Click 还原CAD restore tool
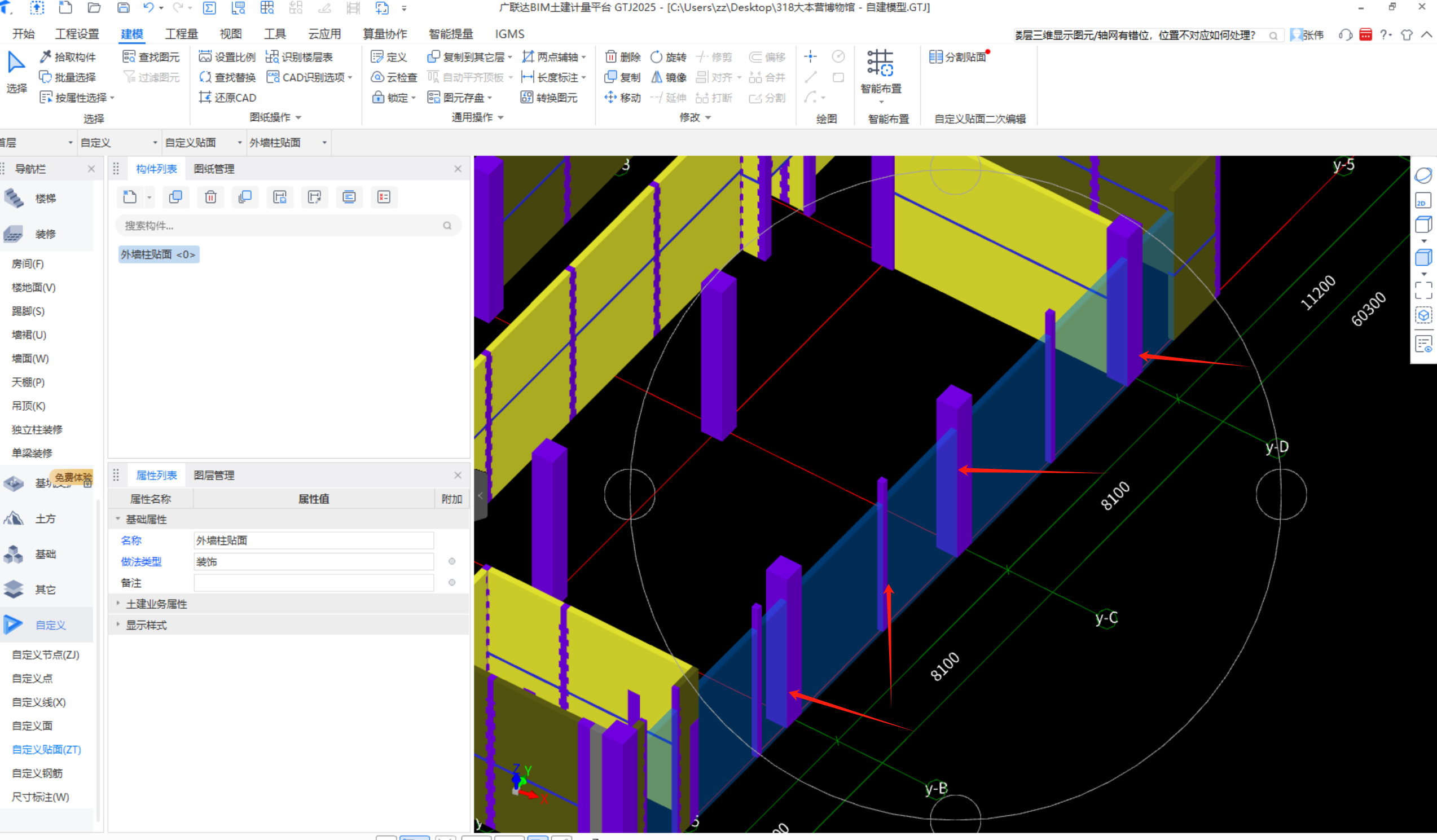The height and width of the screenshot is (840, 1437). tap(227, 98)
